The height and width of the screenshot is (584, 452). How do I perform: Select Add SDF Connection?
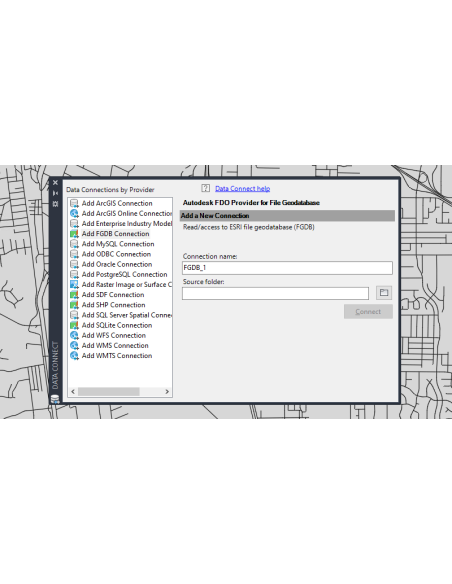(x=113, y=295)
